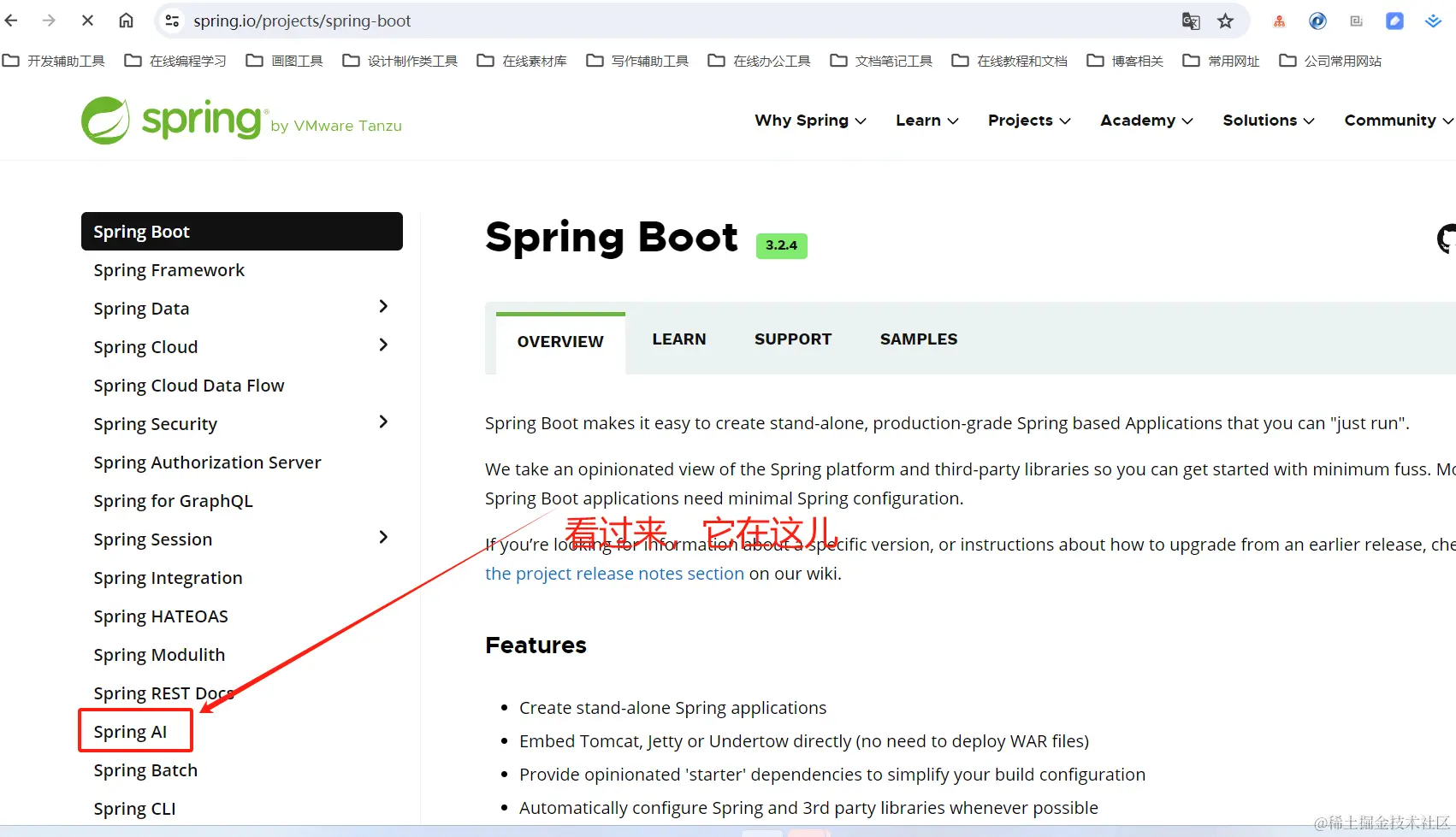Expand Spring Session submenu chevron
Image resolution: width=1456 pixels, height=837 pixels.
pyautogui.click(x=383, y=537)
